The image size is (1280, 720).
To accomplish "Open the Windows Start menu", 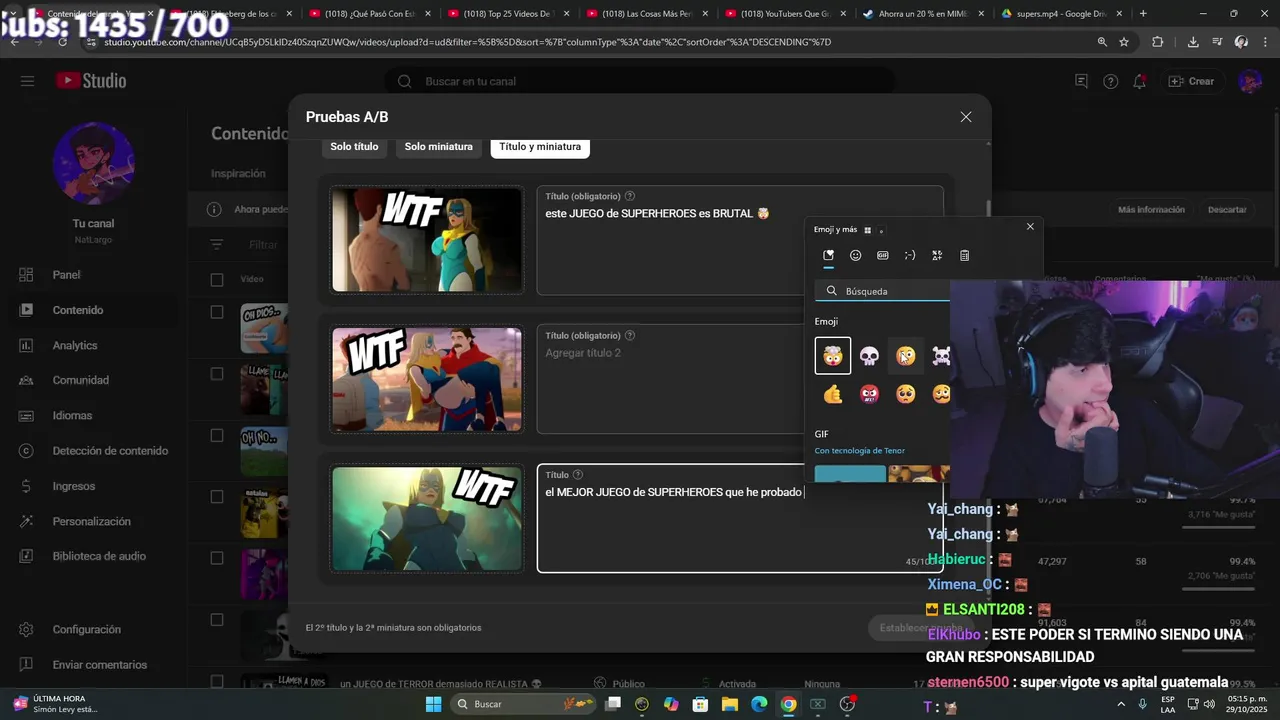I will [x=433, y=704].
